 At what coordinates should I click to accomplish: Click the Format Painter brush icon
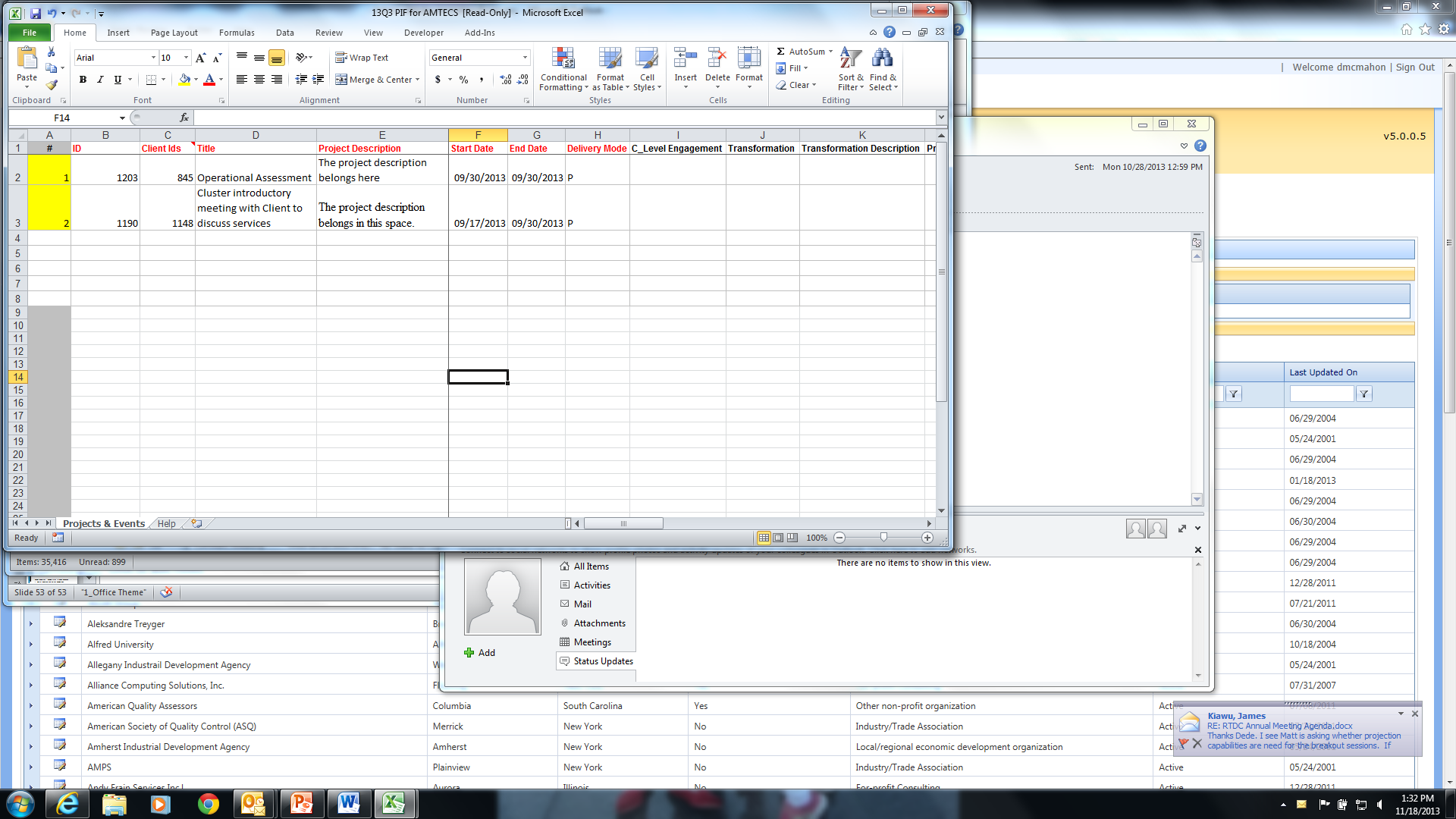(52, 85)
